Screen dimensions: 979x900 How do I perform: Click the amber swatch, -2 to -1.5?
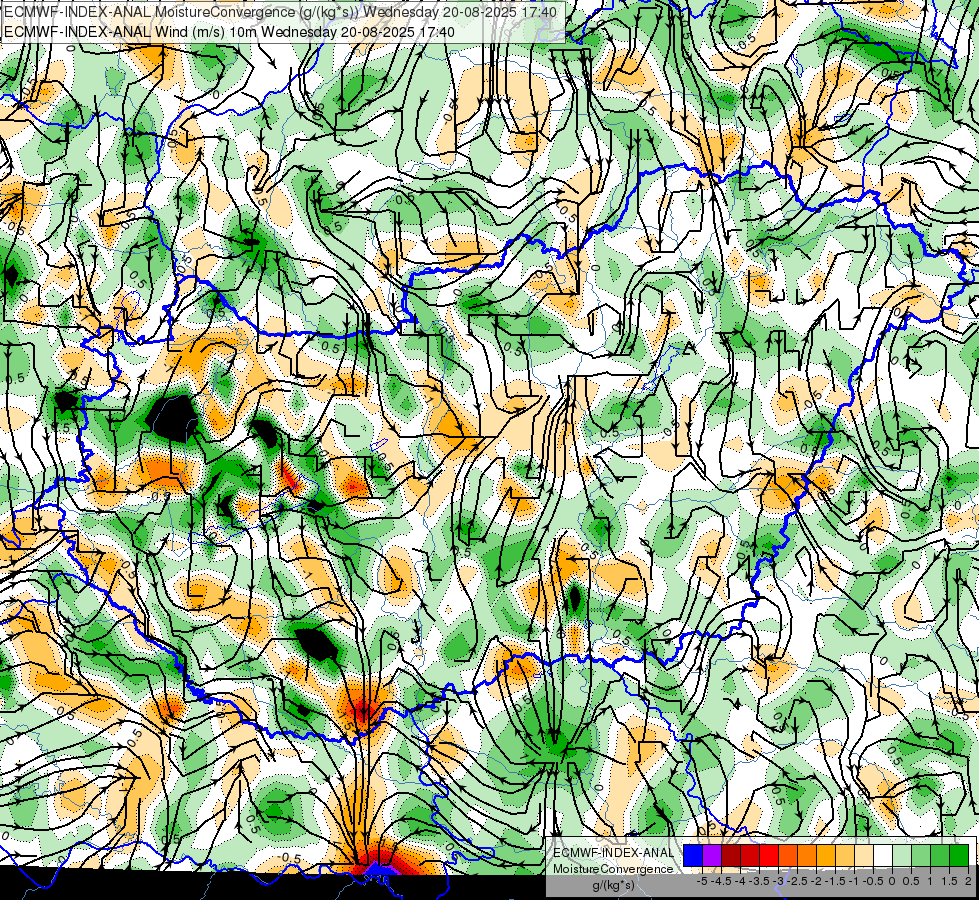click(x=826, y=855)
